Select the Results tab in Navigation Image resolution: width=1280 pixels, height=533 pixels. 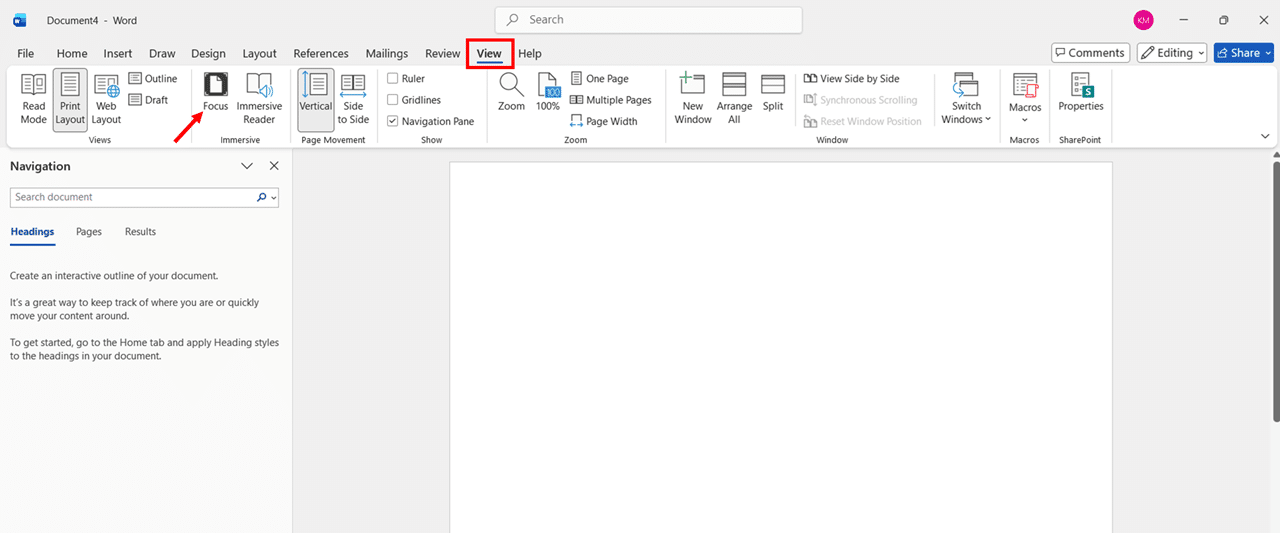tap(140, 232)
